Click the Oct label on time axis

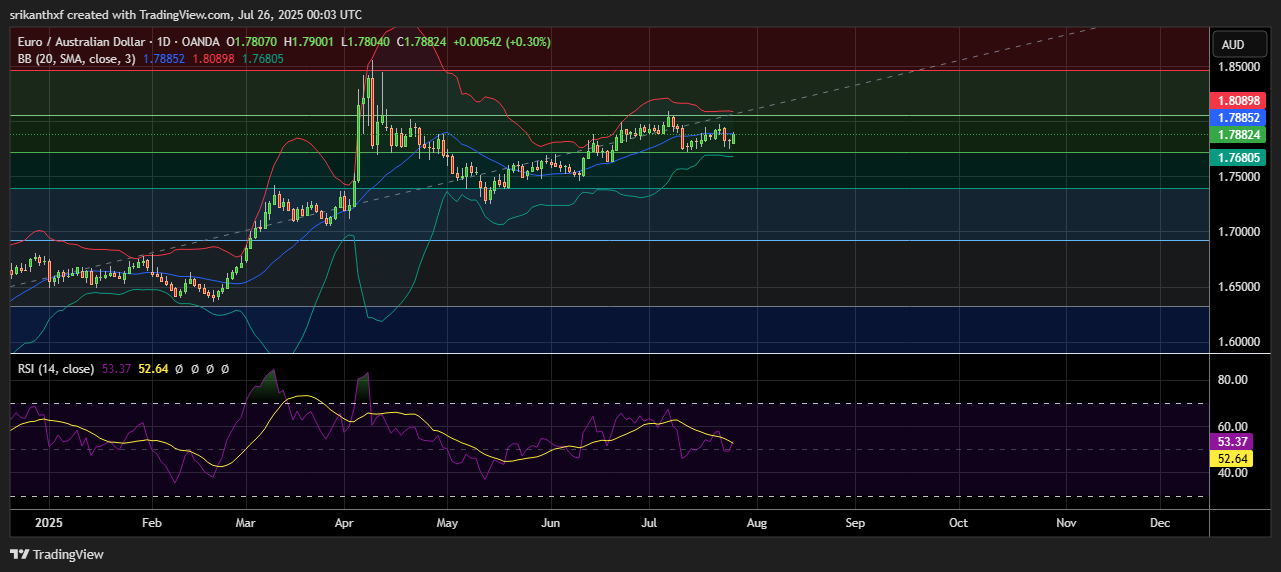point(958,523)
